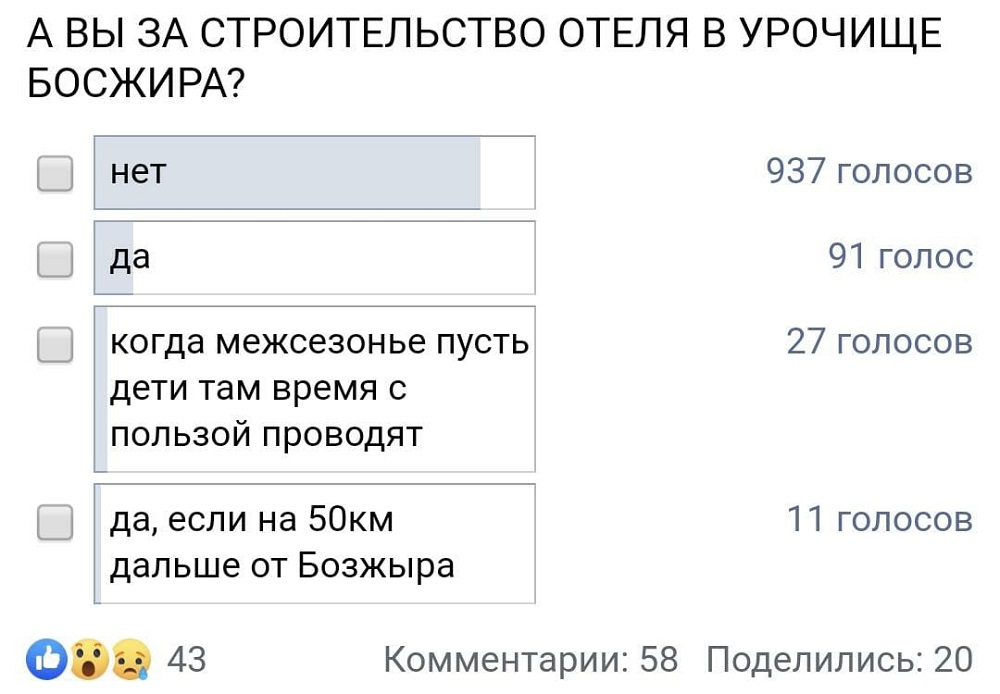View the voters behind '27 голосов'
Screen dimensions: 1000x694
pyautogui.click(x=879, y=343)
